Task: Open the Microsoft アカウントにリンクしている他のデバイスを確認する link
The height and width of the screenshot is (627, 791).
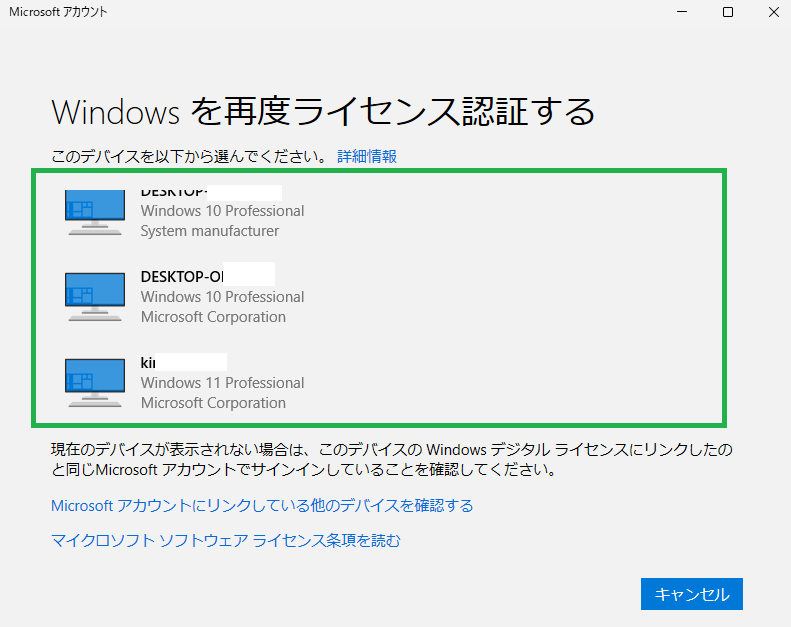Action: (262, 505)
